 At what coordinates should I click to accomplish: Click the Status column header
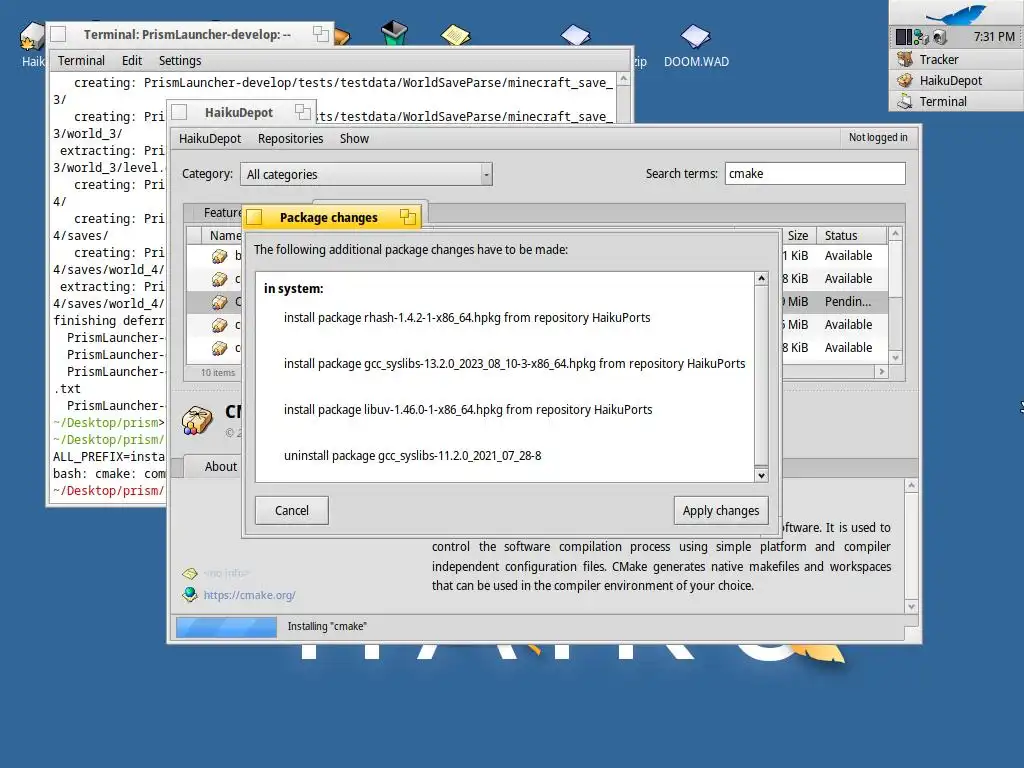point(852,235)
